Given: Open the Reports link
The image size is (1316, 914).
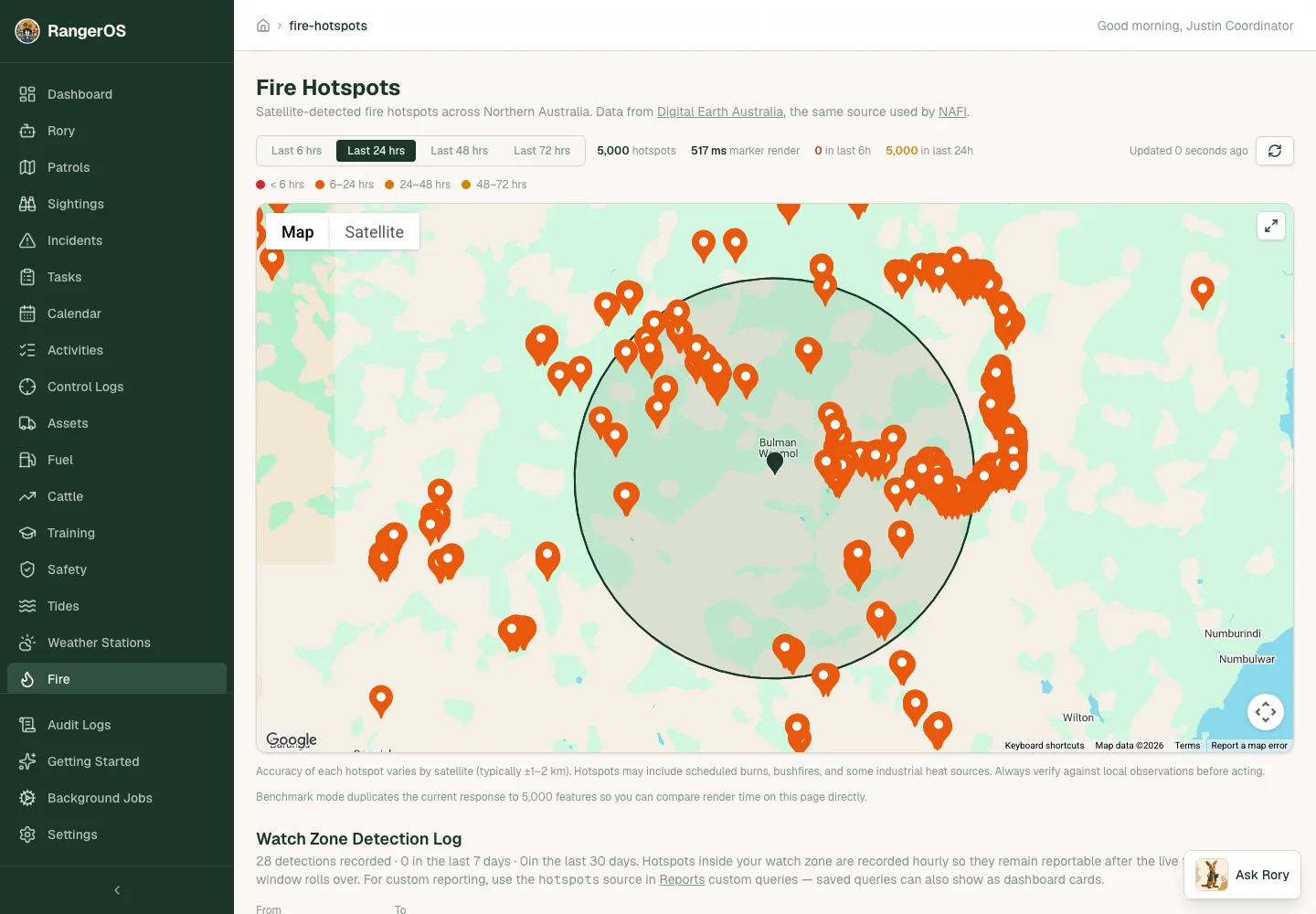Looking at the screenshot, I should 682,879.
